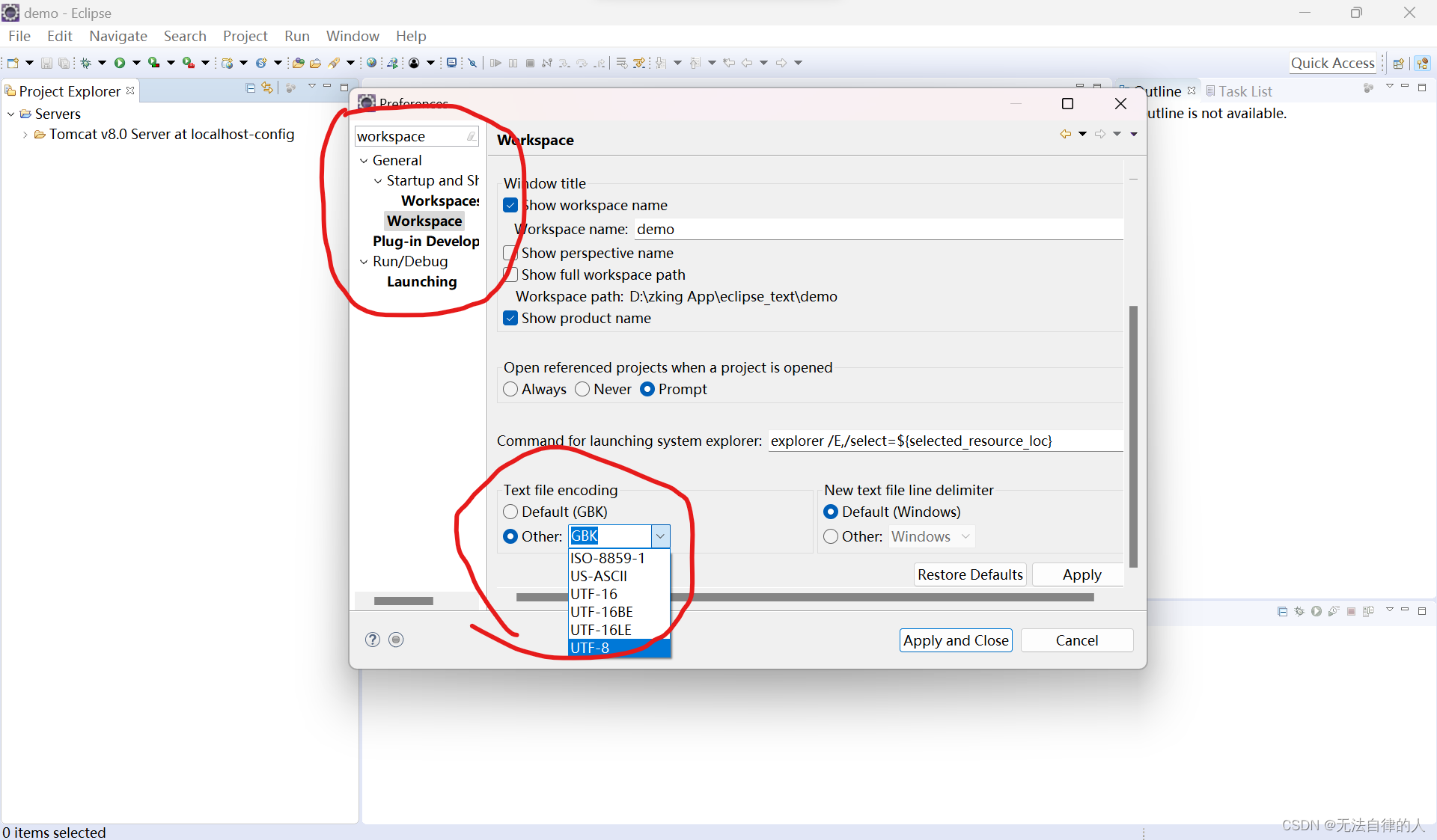Click the Apply button
Image resolution: width=1437 pixels, height=840 pixels.
1082,573
